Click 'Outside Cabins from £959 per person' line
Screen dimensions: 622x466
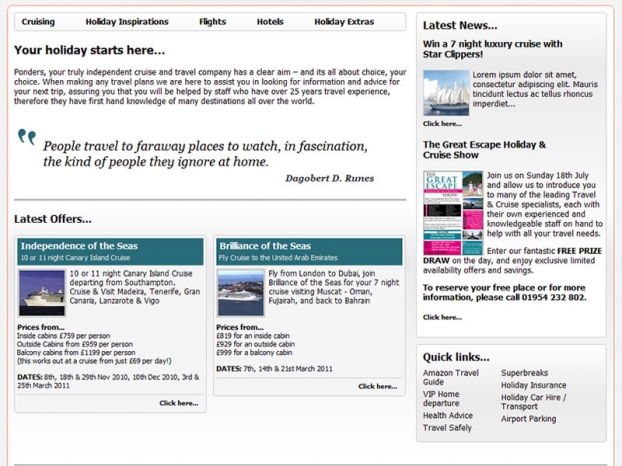pos(75,344)
